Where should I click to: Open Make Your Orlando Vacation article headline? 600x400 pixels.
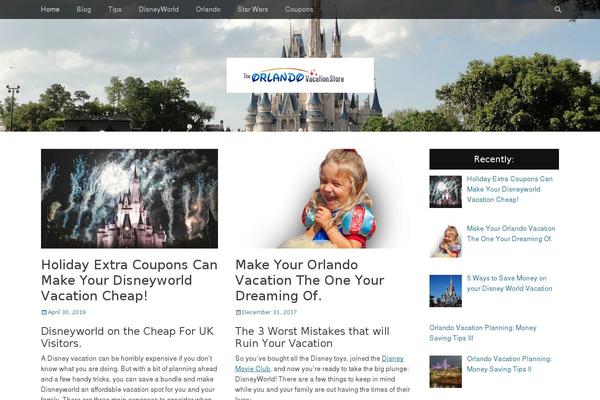(310, 280)
